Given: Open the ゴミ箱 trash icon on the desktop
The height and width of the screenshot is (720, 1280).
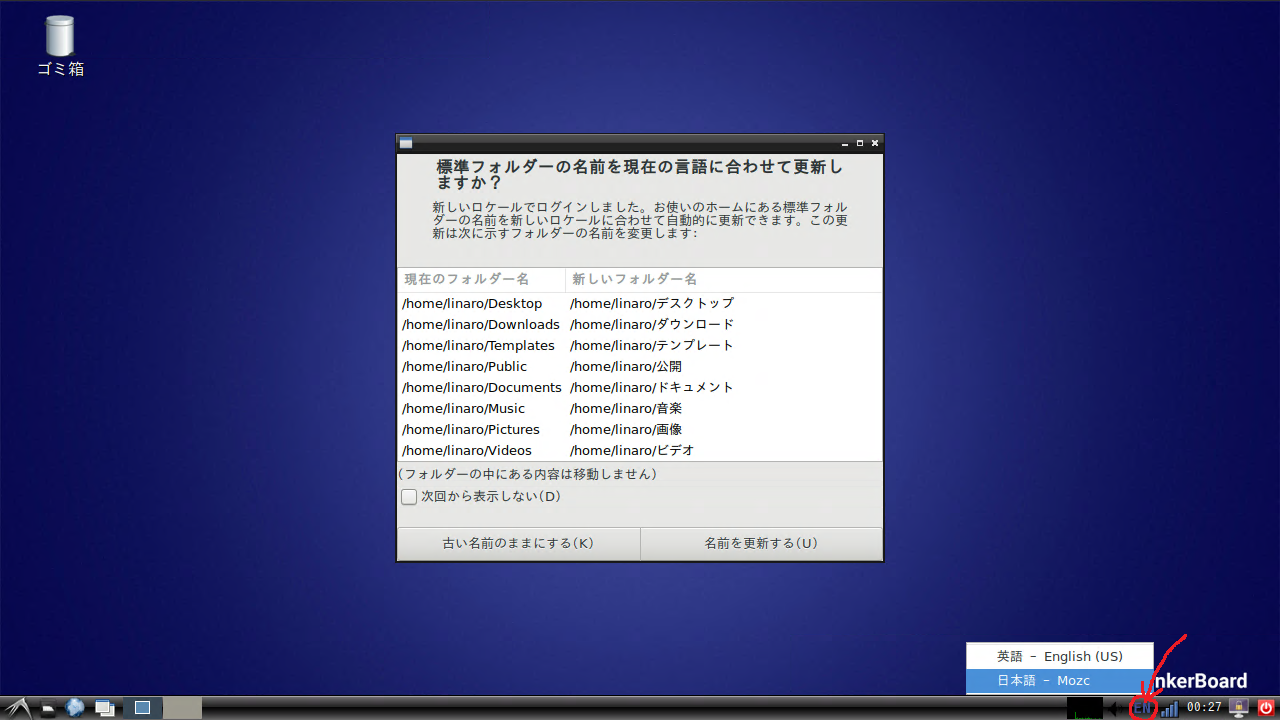Looking at the screenshot, I should click(60, 46).
